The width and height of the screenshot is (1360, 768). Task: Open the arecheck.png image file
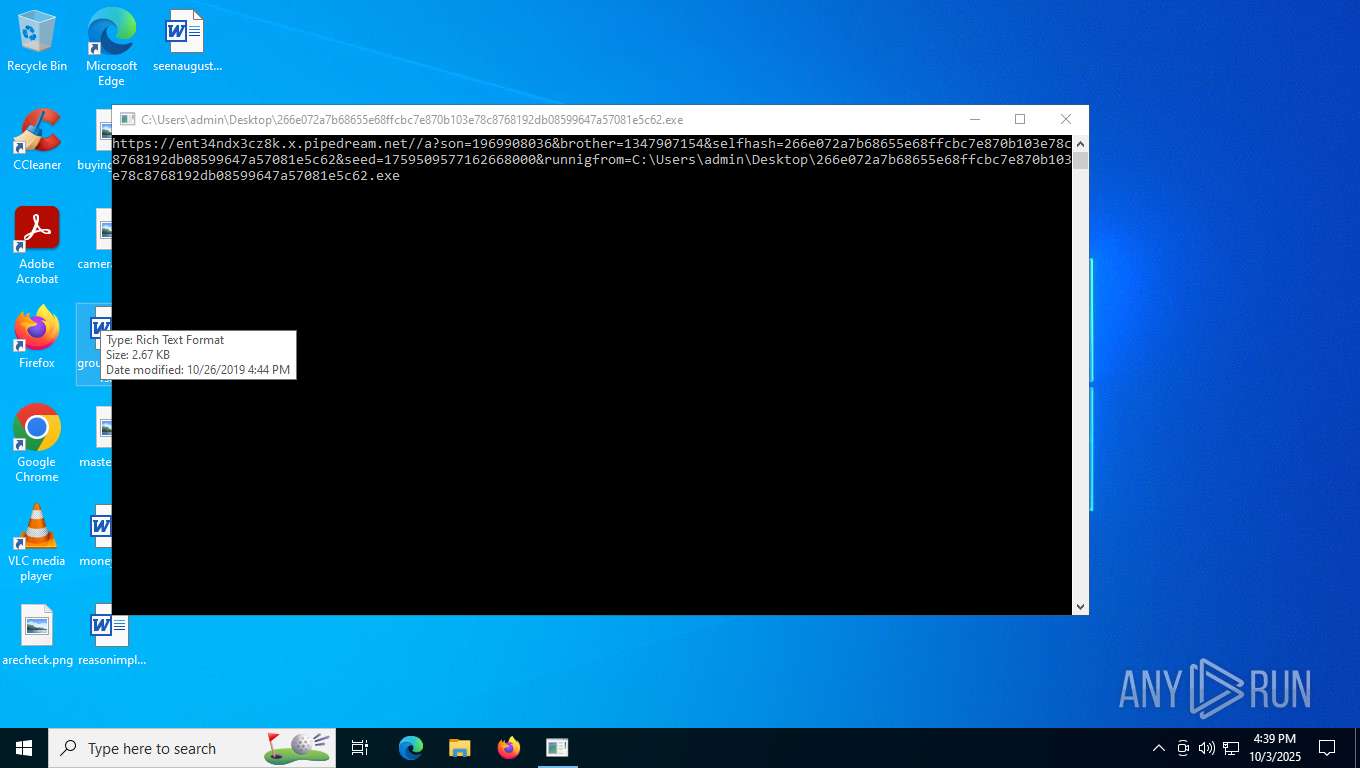point(37,636)
